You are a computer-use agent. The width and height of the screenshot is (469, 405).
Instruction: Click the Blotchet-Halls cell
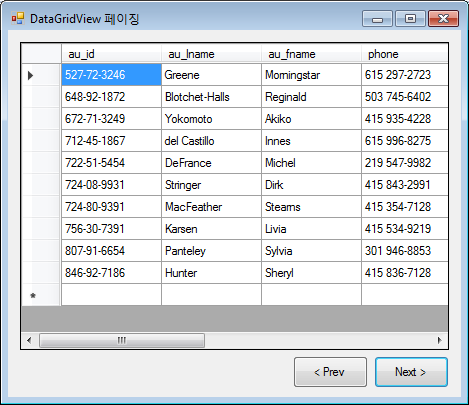coord(211,97)
